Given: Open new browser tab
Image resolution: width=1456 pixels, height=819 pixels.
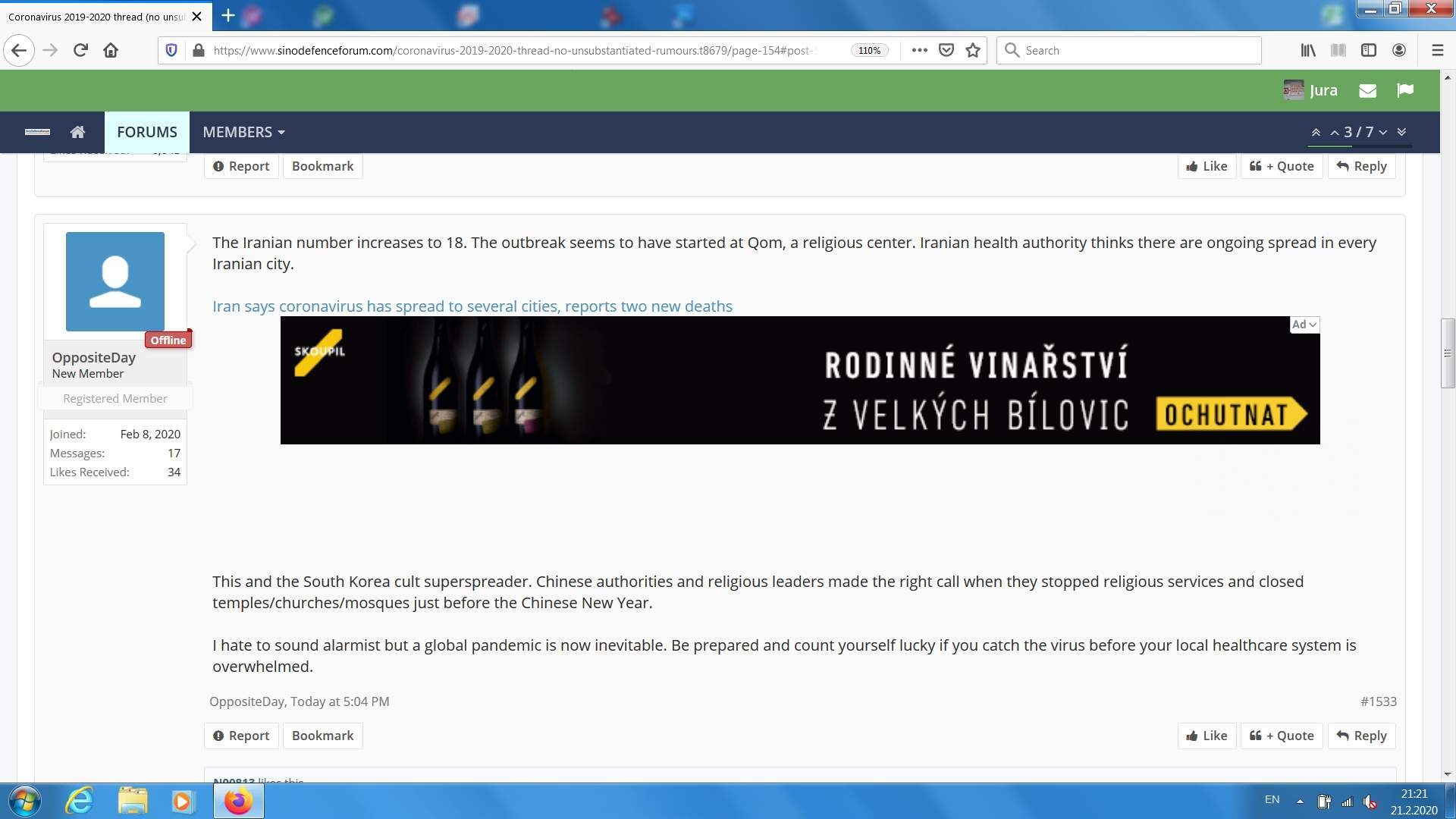Looking at the screenshot, I should (228, 15).
